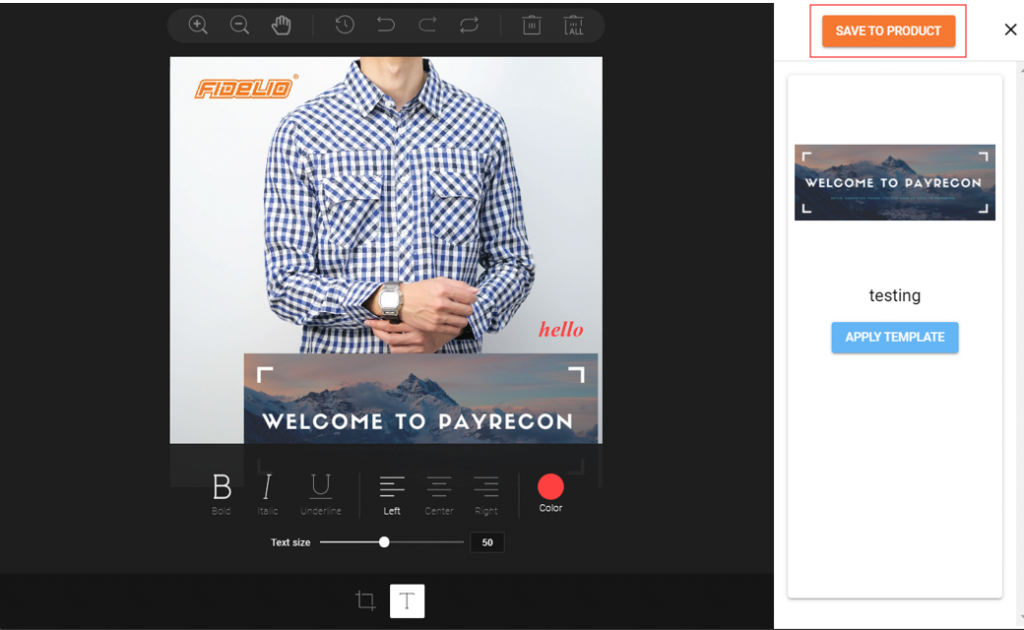Align text Right
The width and height of the screenshot is (1024, 630).
(486, 496)
